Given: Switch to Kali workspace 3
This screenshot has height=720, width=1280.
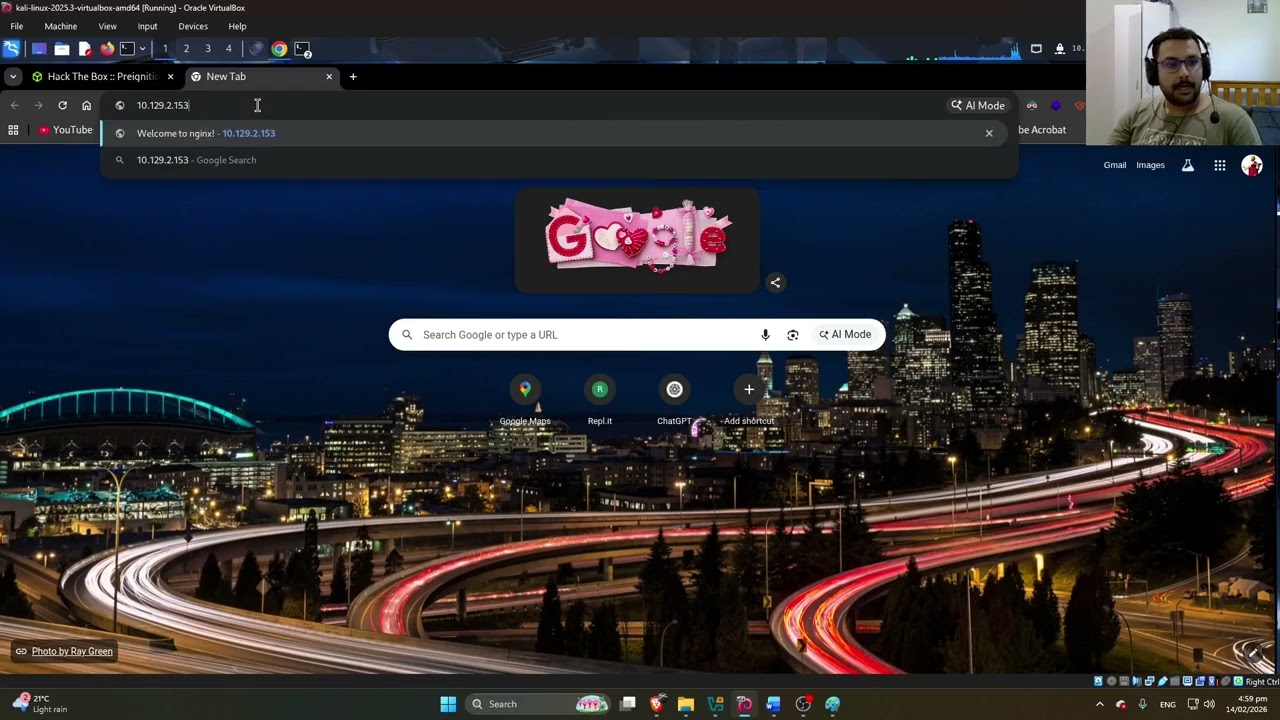Looking at the screenshot, I should click(x=208, y=48).
